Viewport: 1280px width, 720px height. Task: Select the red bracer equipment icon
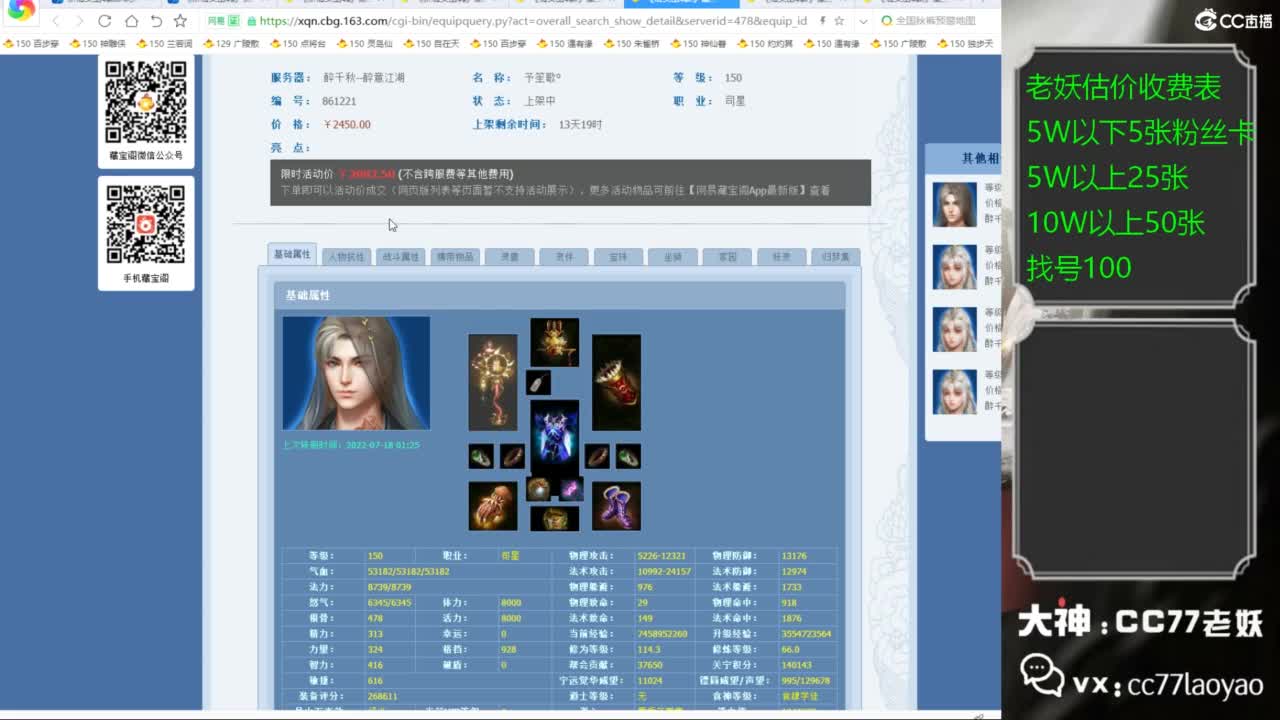[x=616, y=382]
